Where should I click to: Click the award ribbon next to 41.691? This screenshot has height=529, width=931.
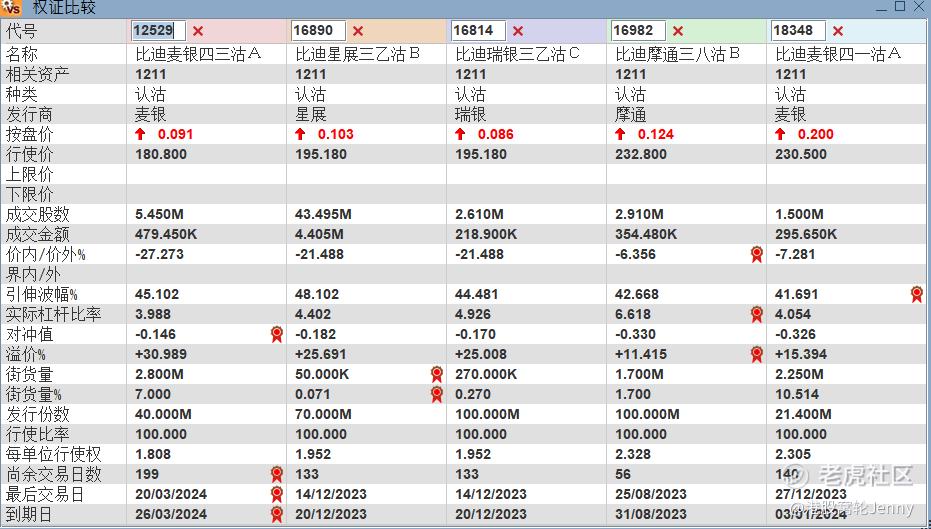coord(917,294)
